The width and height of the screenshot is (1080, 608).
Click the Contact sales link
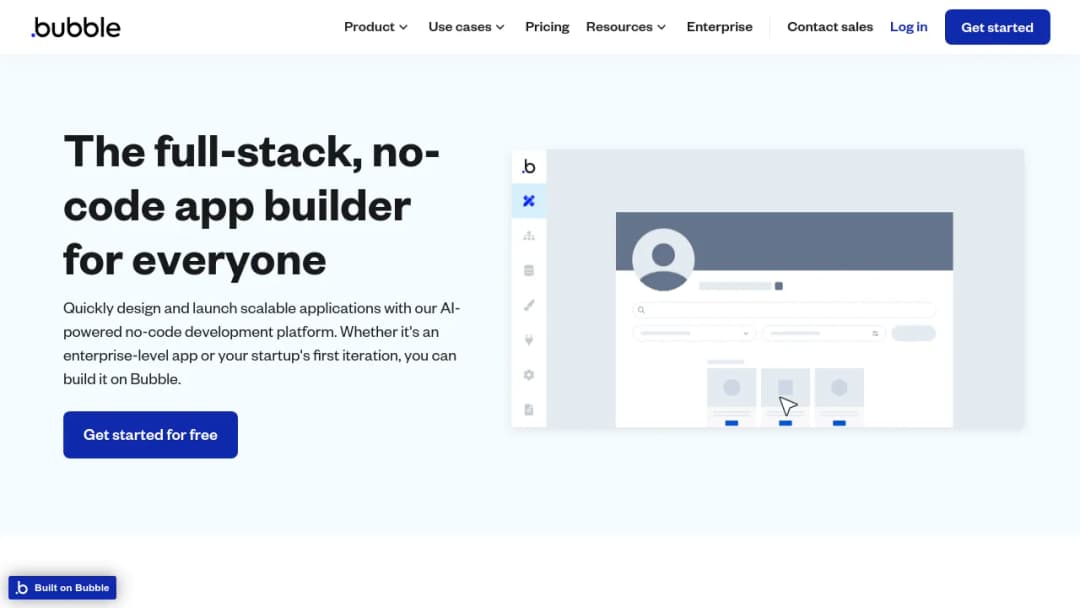tap(830, 27)
